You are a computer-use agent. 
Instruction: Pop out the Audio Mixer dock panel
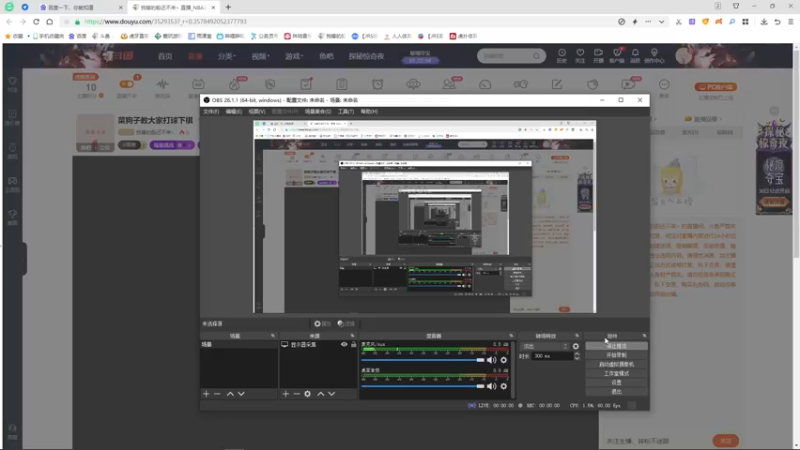tap(511, 336)
